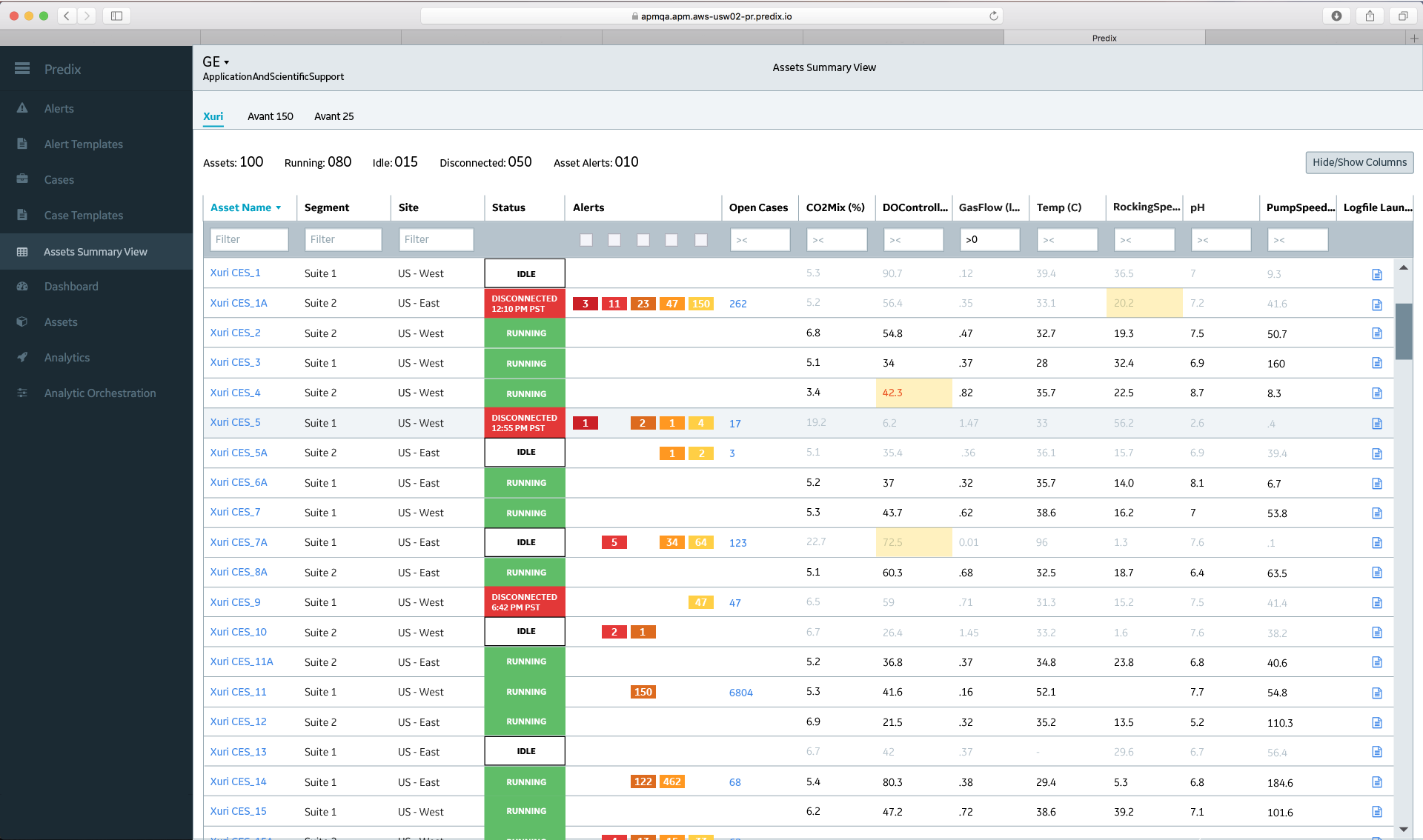Open logfile icon for Xuri CES_5 row
This screenshot has height=840, width=1423.
coord(1376,424)
